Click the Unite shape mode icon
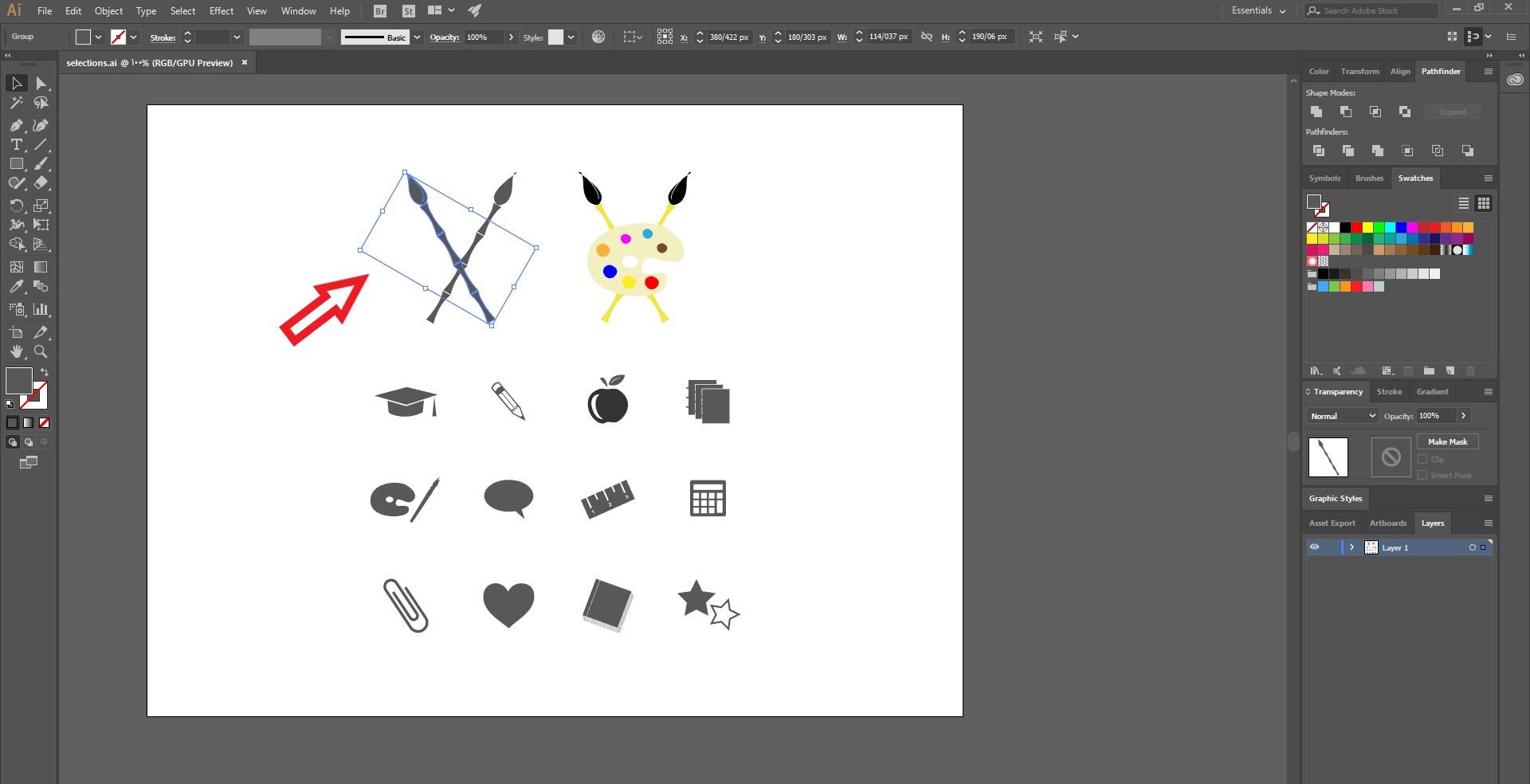The width and height of the screenshot is (1530, 784). 1316,112
